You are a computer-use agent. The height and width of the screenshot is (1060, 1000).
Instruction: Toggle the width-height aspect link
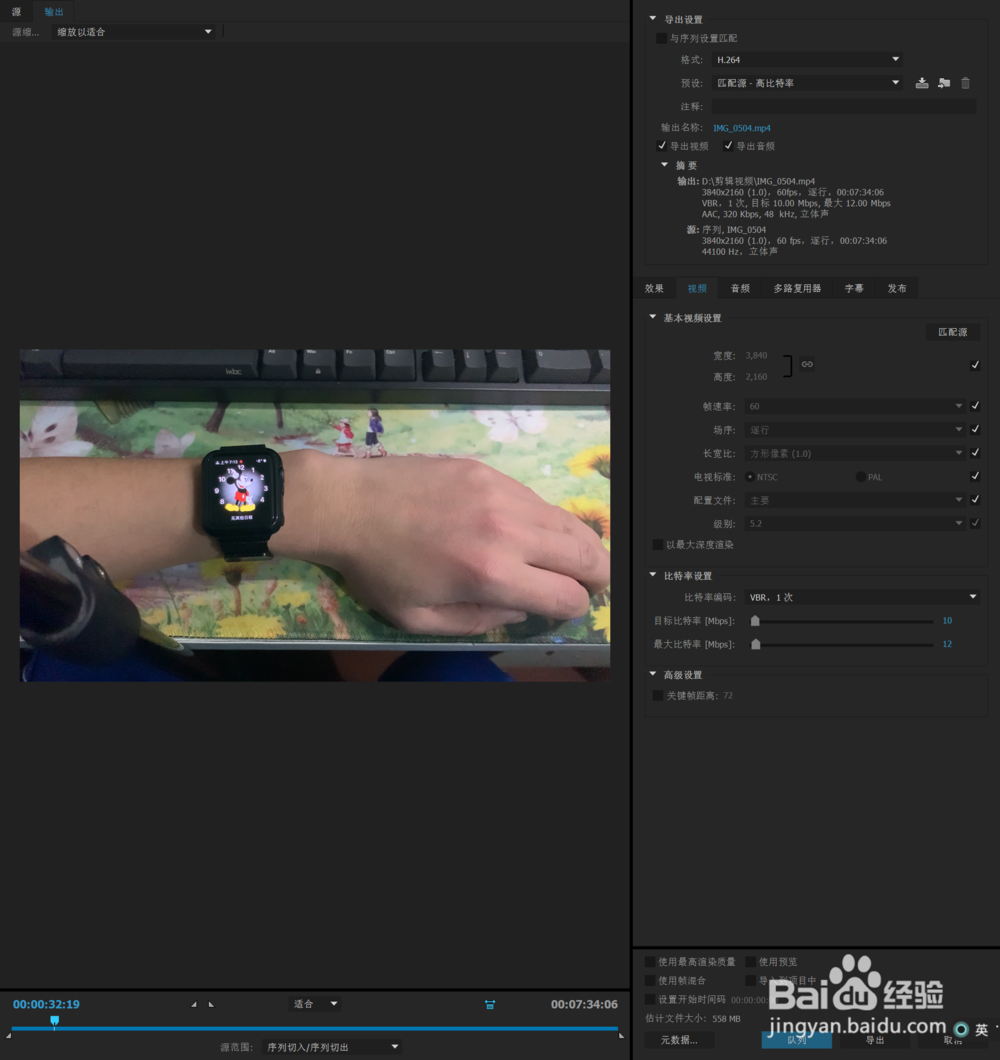[x=806, y=364]
